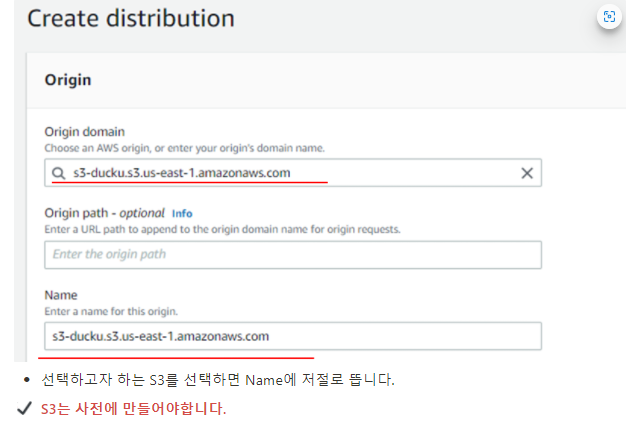Click the 'Origin path - optional' label
626x433 pixels.
[104, 213]
